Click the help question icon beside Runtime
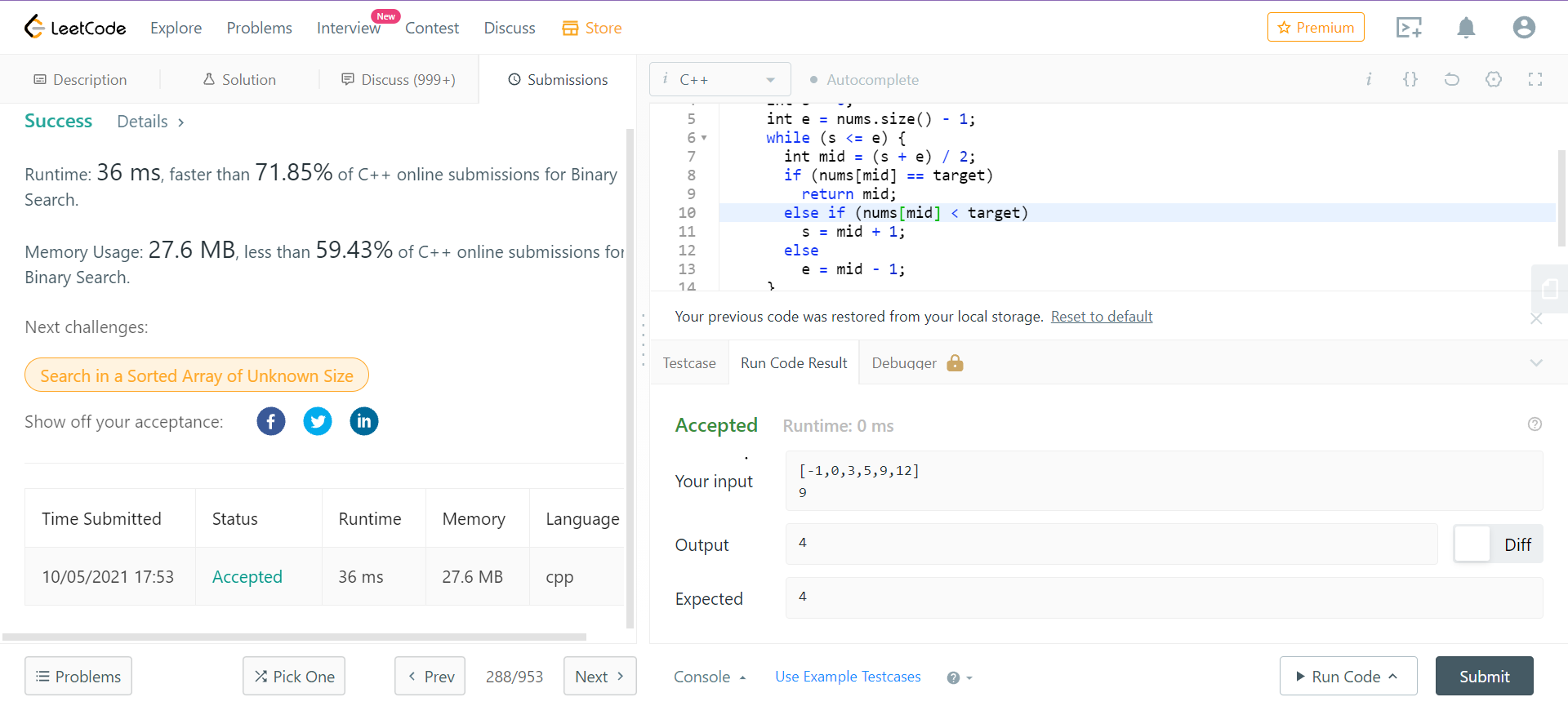The image size is (1568, 706). 1535,424
